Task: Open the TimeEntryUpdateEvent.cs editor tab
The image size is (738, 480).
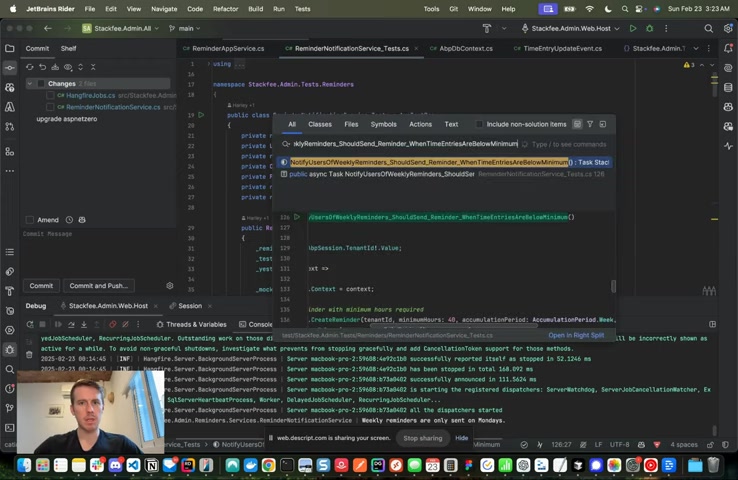Action: (x=558, y=48)
